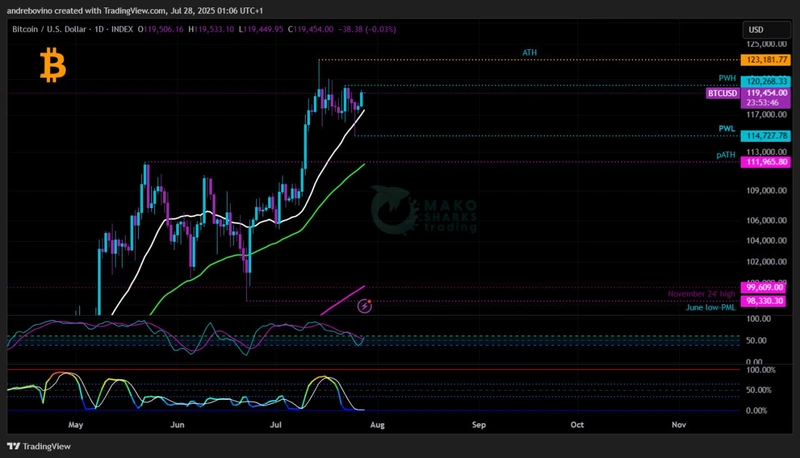
Task: Click the Sep label on time axis
Action: [x=478, y=424]
